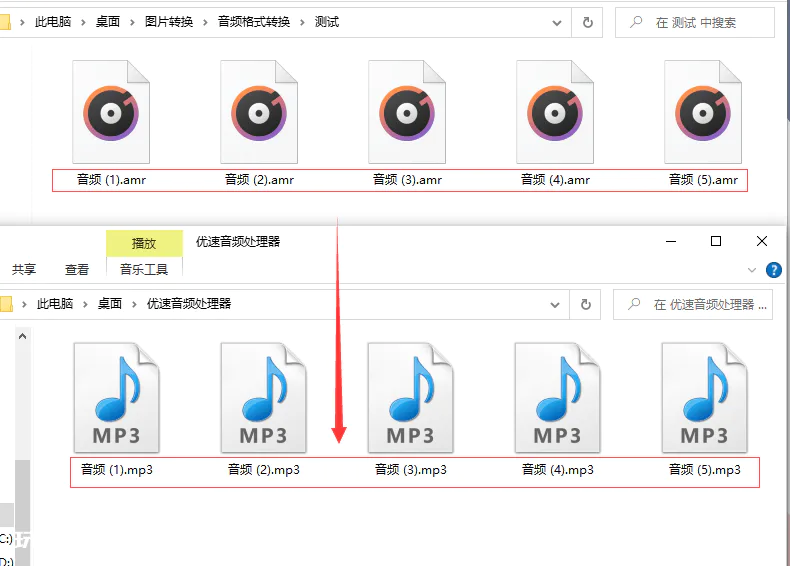Close the 优速音频处理器 window

tap(762, 241)
